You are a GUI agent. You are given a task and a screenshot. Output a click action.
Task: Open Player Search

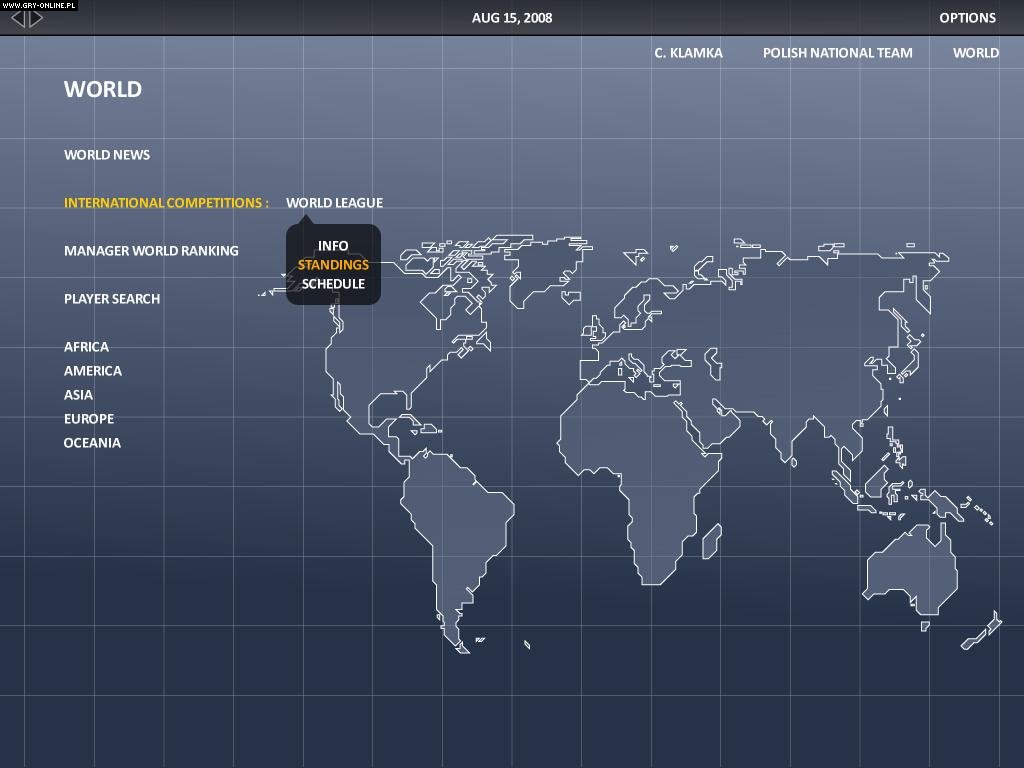coord(111,298)
